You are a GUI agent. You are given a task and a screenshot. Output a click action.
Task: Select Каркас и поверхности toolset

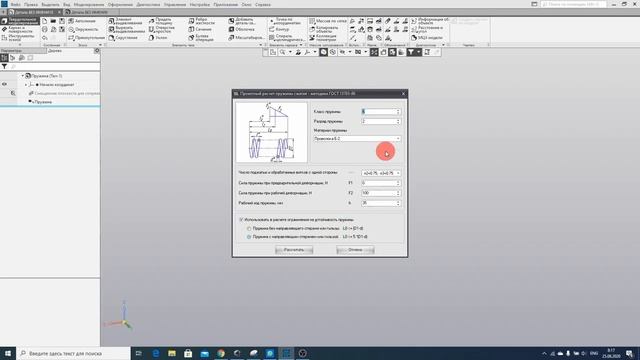pyautogui.click(x=20, y=29)
